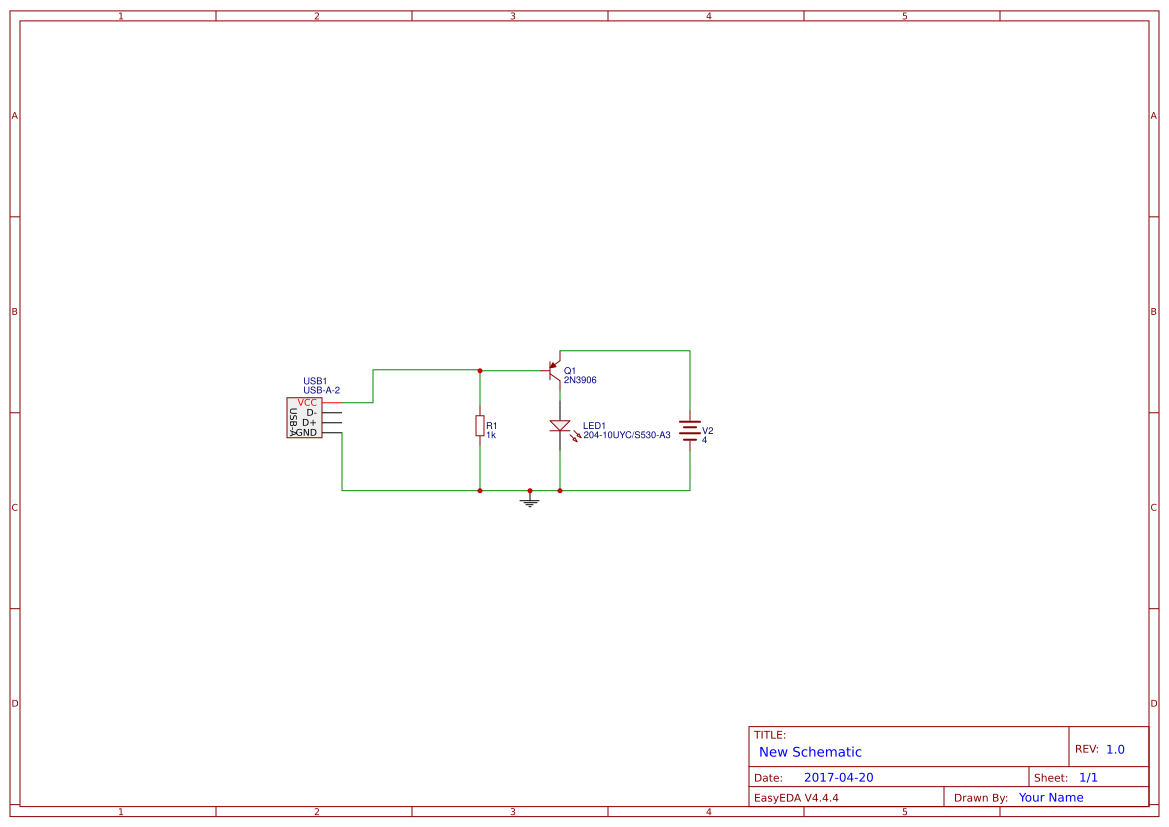The width and height of the screenshot is (1169, 827).
Task: Click the sheet value '1/1'
Action: [1089, 776]
